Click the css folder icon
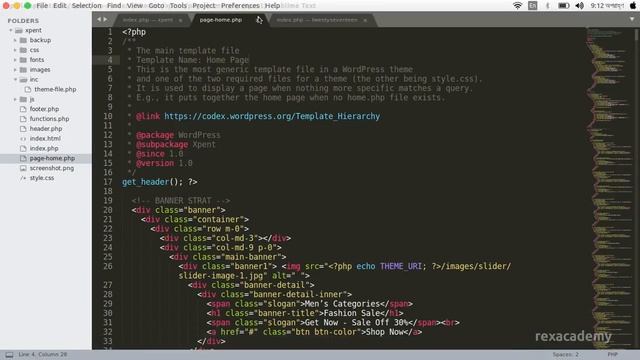The image size is (640, 360). point(23,50)
